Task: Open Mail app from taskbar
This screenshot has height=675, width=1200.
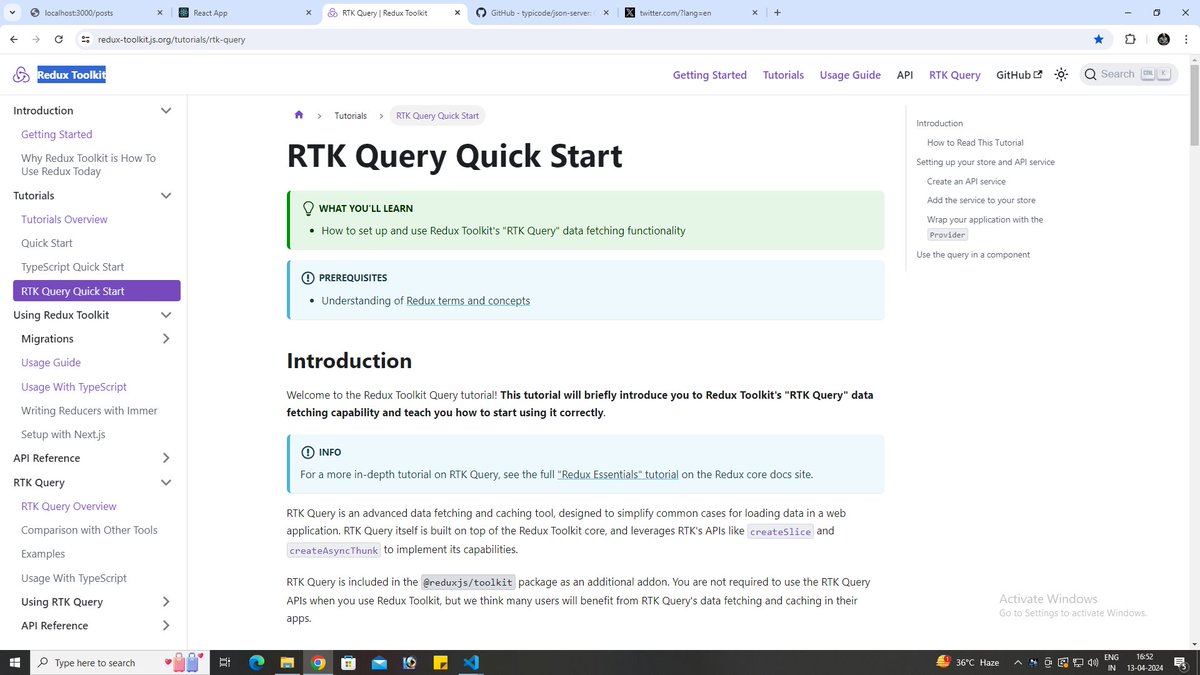Action: pos(379,662)
